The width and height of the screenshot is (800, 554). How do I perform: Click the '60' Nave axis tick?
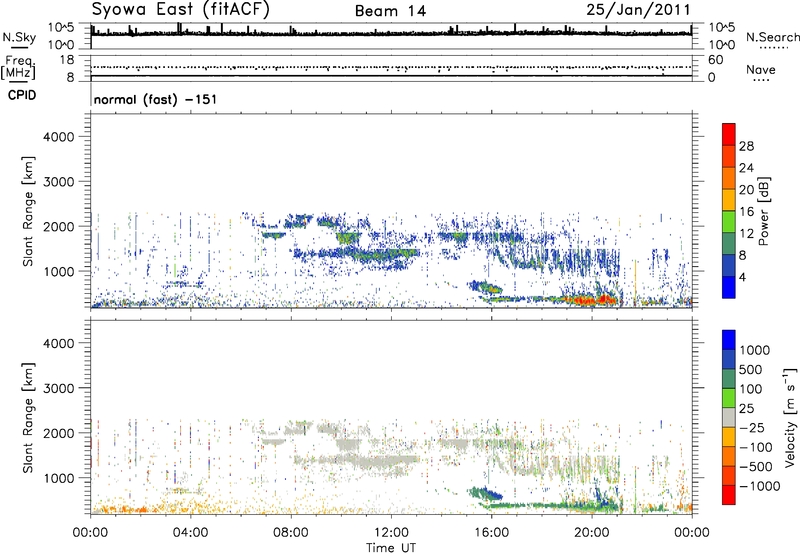715,60
